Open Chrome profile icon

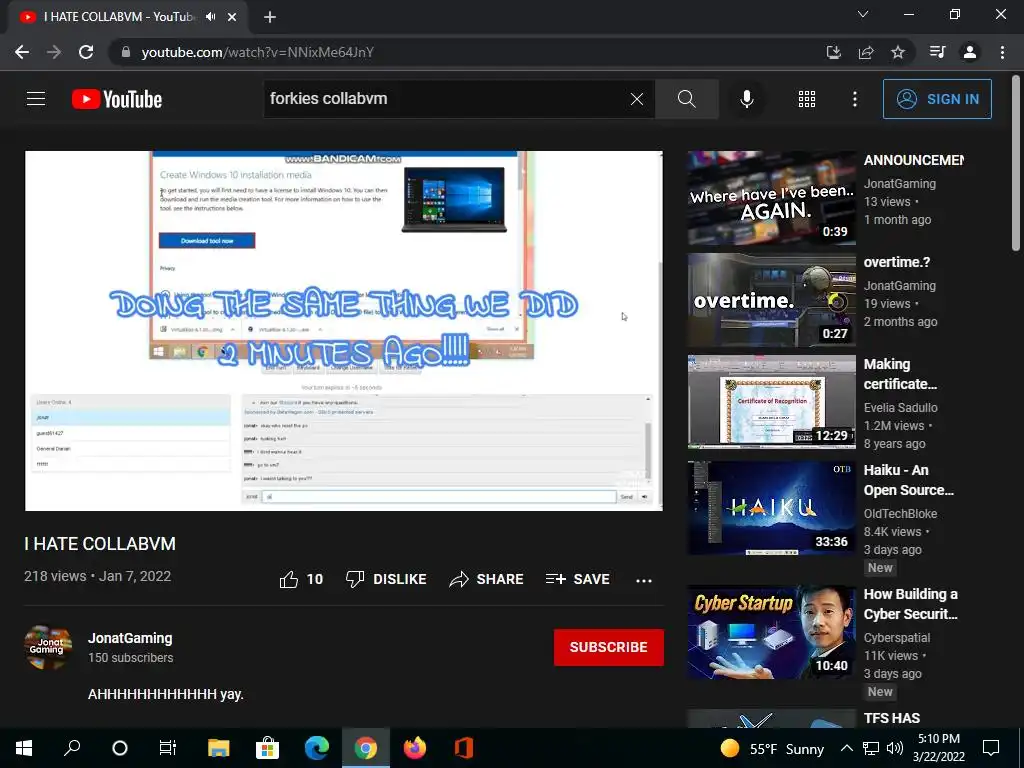970,52
